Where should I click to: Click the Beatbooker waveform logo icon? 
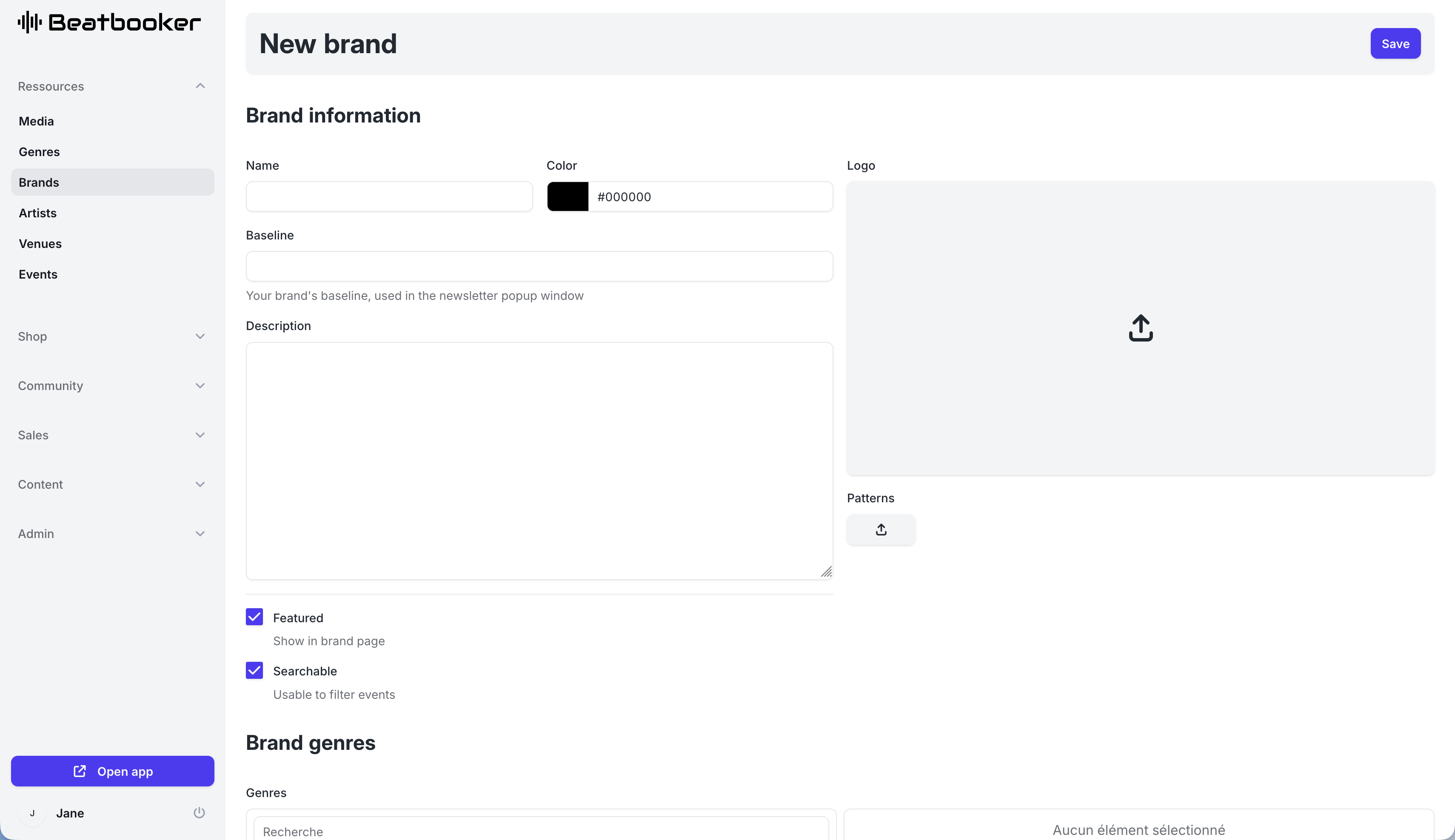pos(29,23)
